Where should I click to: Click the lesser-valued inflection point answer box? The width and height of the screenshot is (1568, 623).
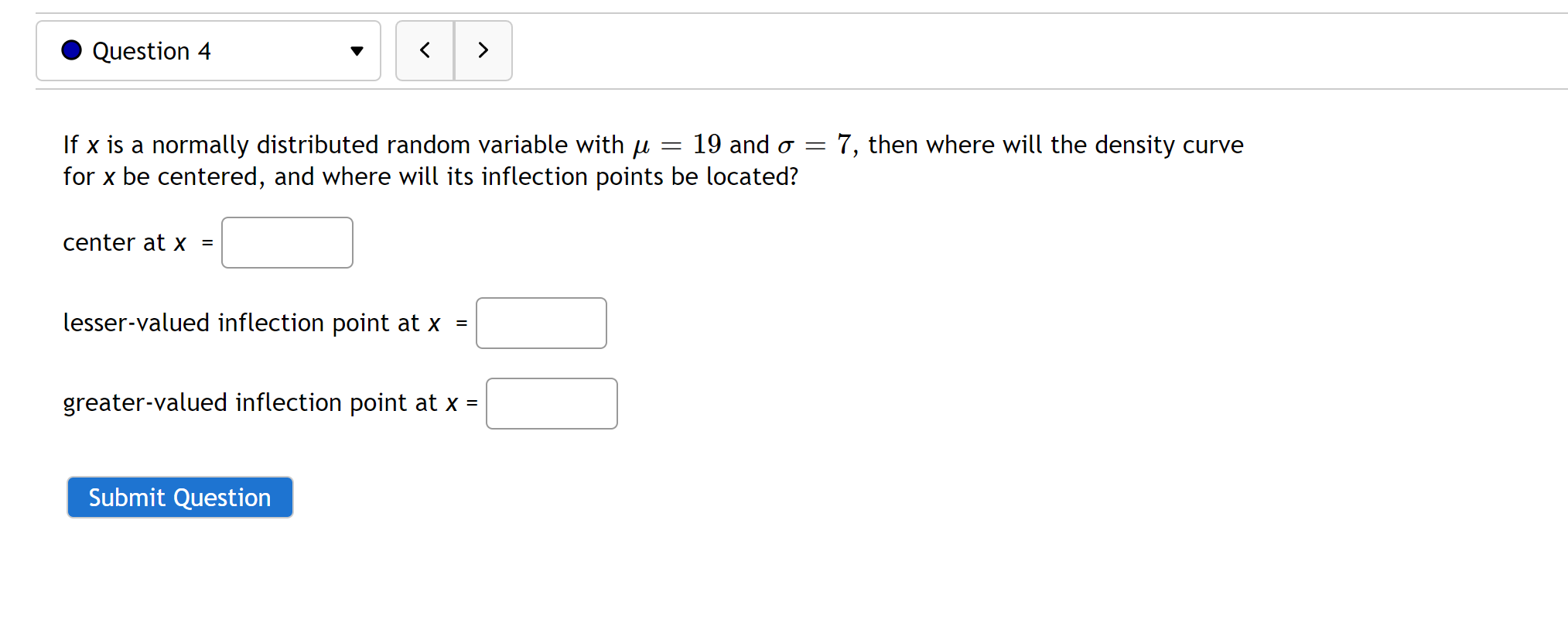tap(541, 323)
